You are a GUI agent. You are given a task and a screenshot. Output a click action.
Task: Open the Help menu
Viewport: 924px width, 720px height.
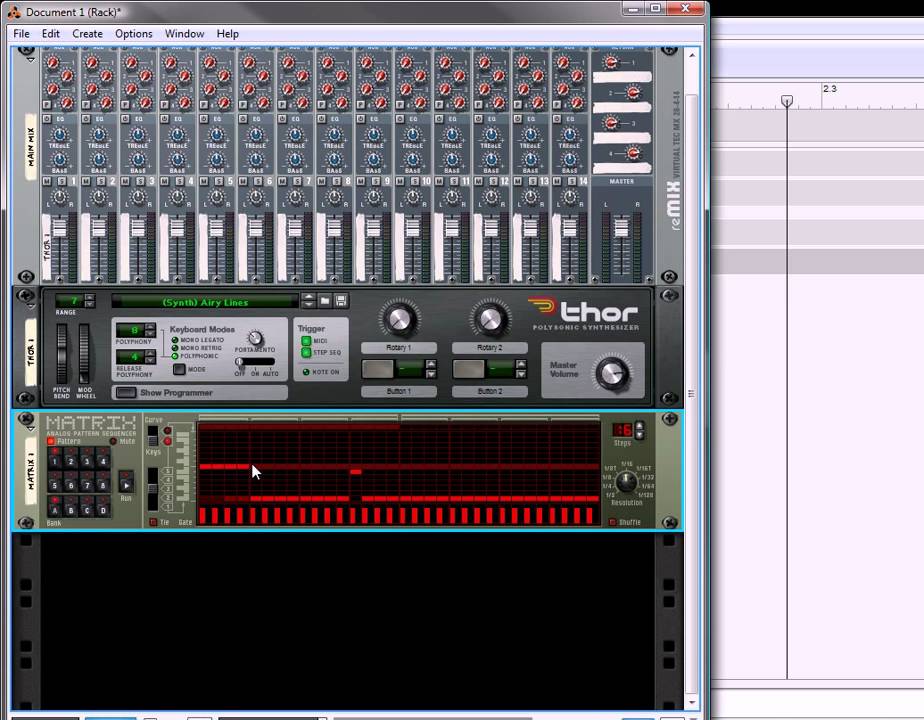(x=227, y=34)
